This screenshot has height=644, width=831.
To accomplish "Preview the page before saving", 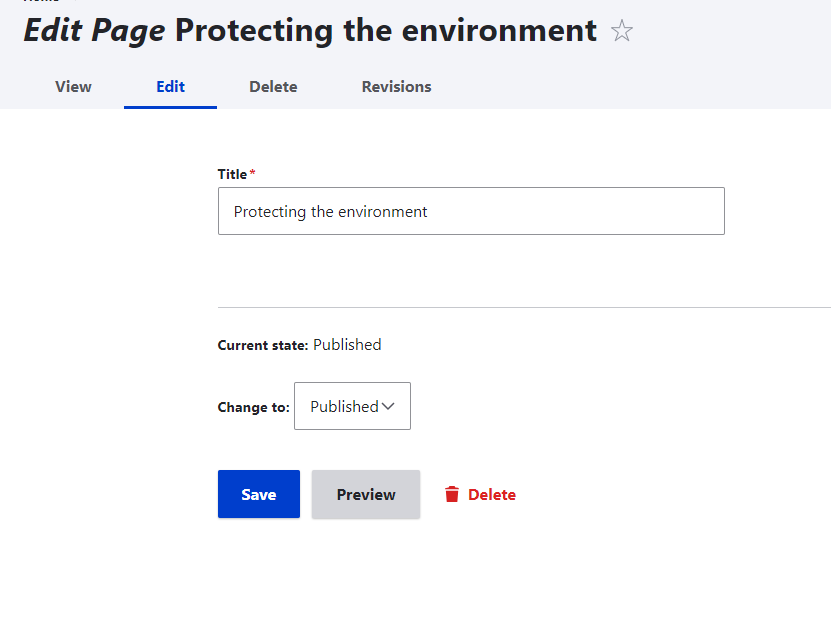I will (365, 494).
